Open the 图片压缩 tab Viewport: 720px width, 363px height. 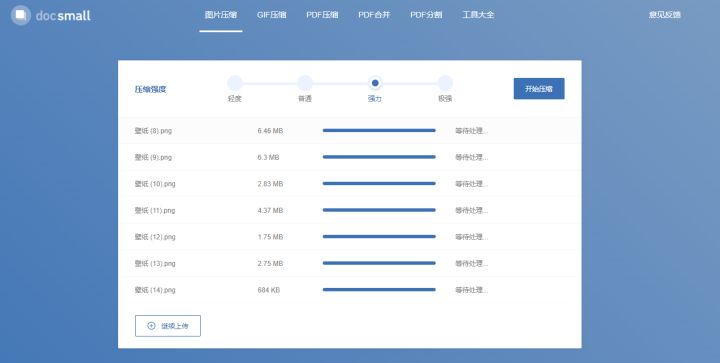coord(221,15)
